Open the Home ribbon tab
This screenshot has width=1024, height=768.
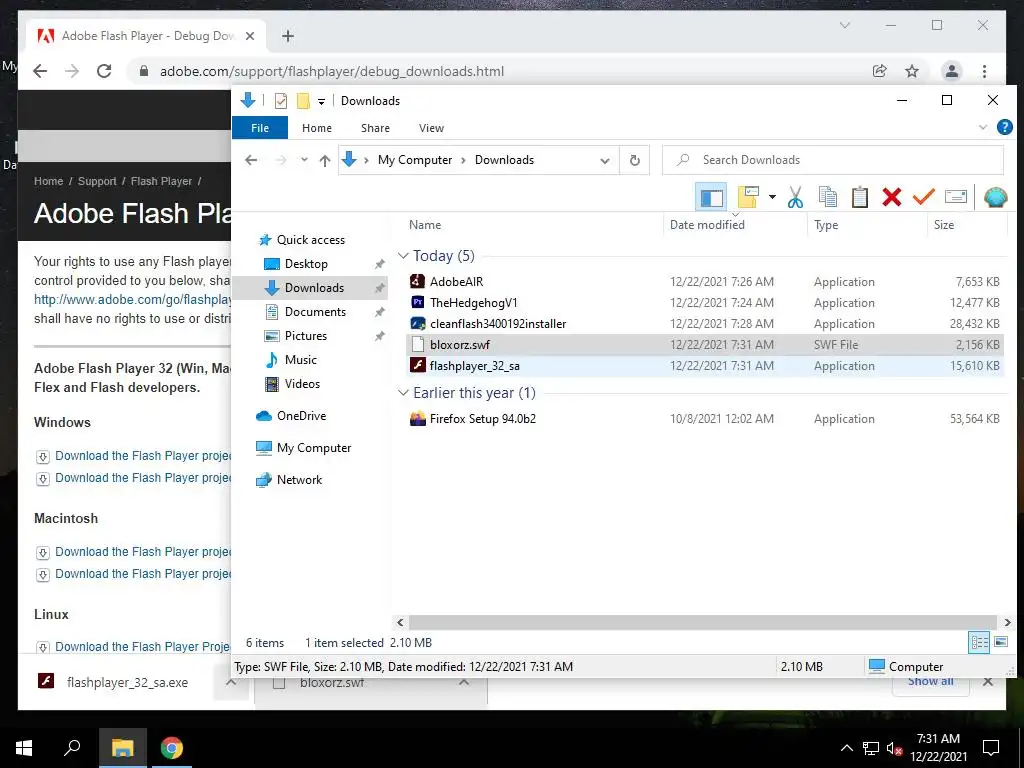click(317, 128)
